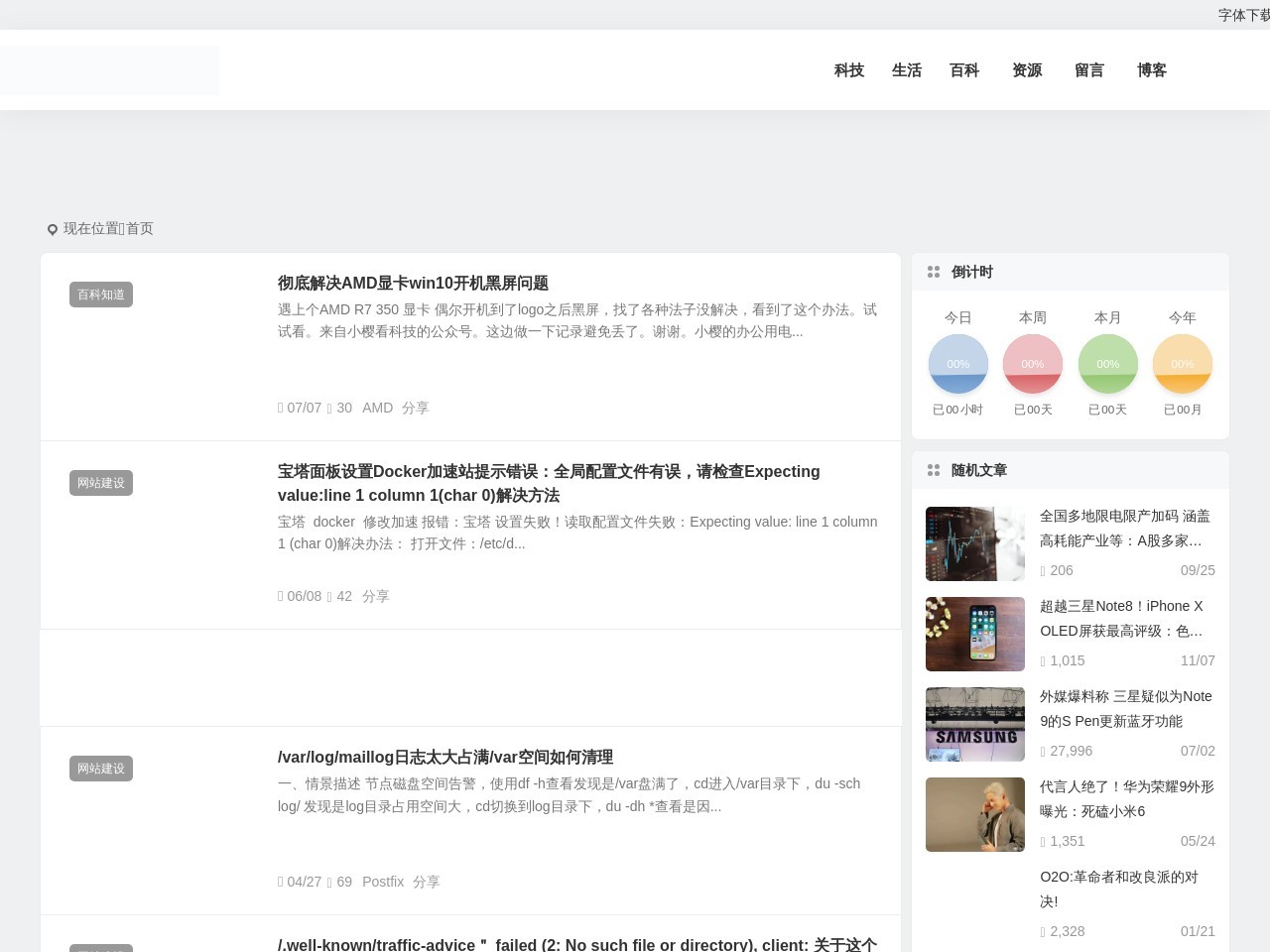Open the Samsung sign thumbnail image
This screenshot has height=952, width=1270.
click(975, 724)
